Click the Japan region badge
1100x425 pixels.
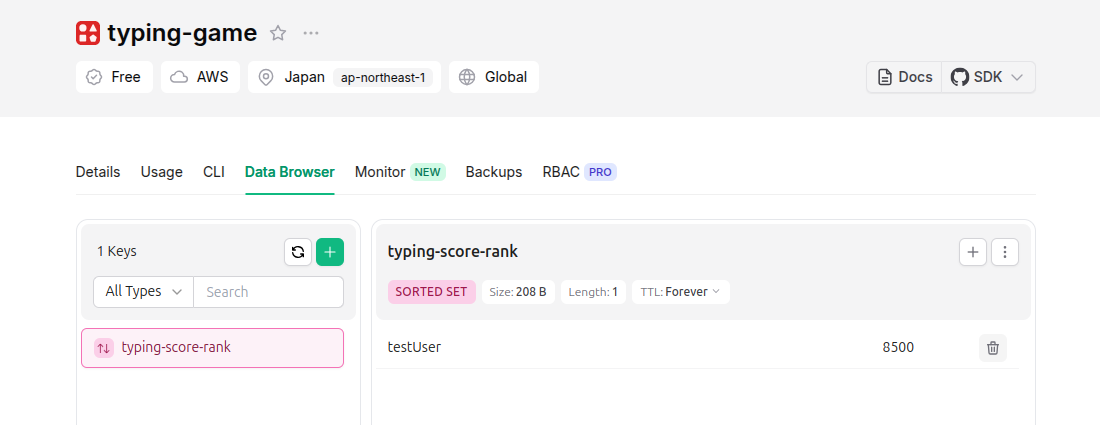pos(344,77)
